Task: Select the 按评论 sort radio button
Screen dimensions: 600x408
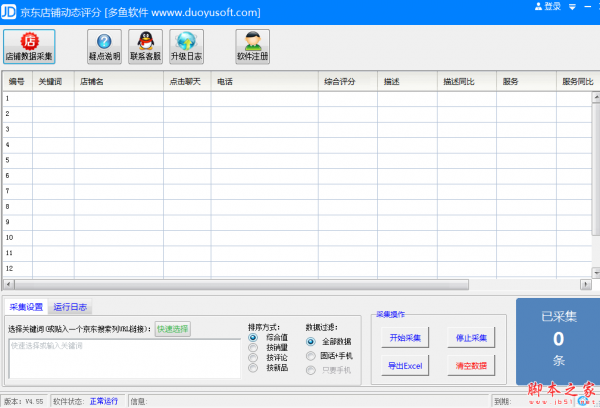Action: coord(253,357)
